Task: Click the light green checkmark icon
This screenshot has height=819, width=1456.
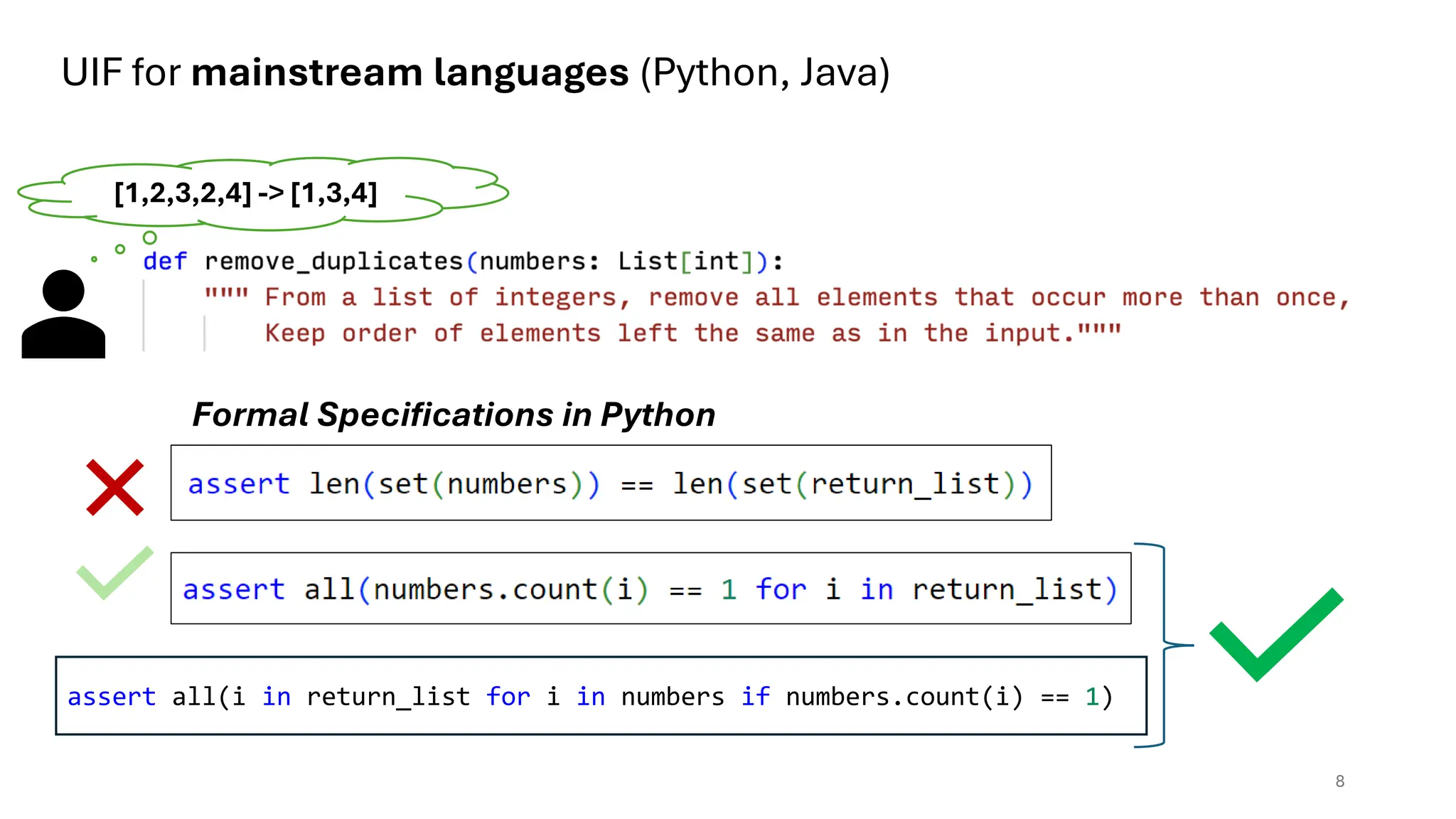Action: [114, 573]
